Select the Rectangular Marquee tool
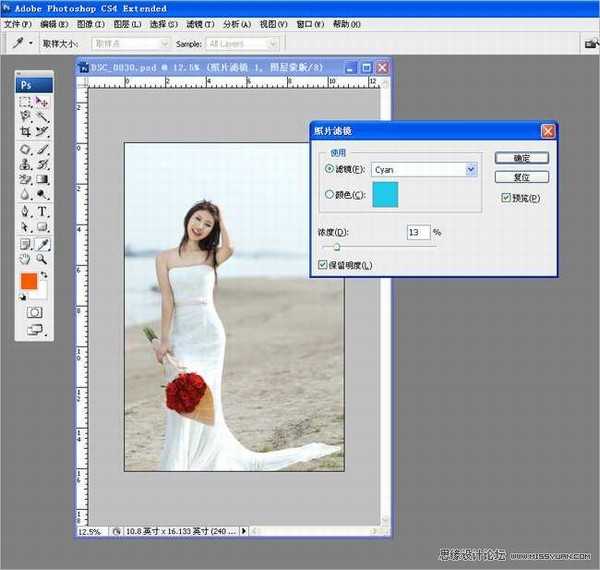The width and height of the screenshot is (600, 570). [26, 101]
